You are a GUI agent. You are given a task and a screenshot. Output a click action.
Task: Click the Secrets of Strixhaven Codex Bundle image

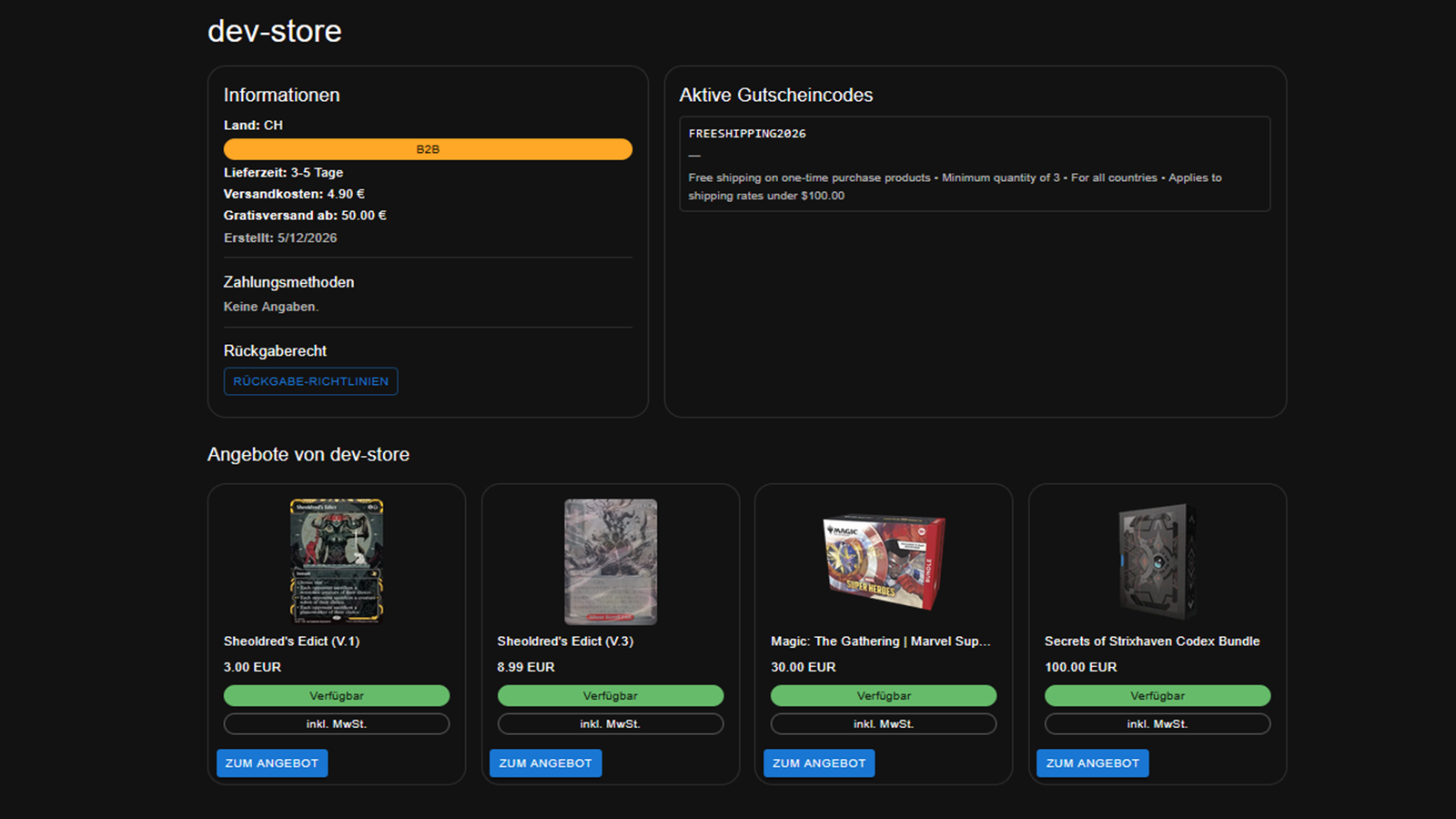(1158, 561)
